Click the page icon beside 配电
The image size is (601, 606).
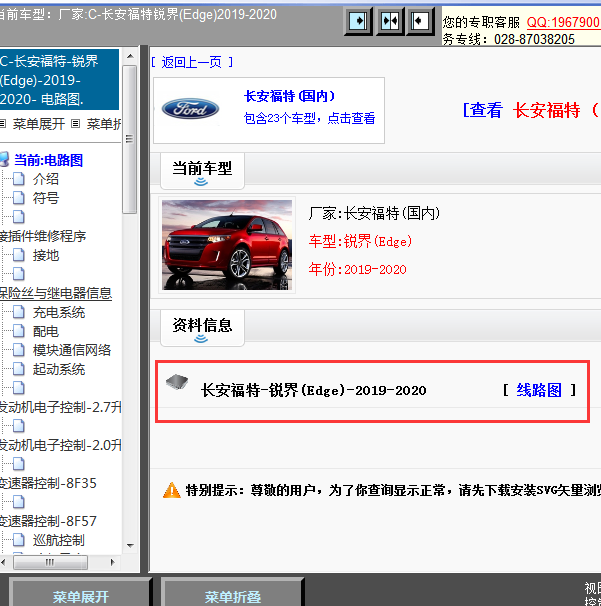pyautogui.click(x=19, y=331)
